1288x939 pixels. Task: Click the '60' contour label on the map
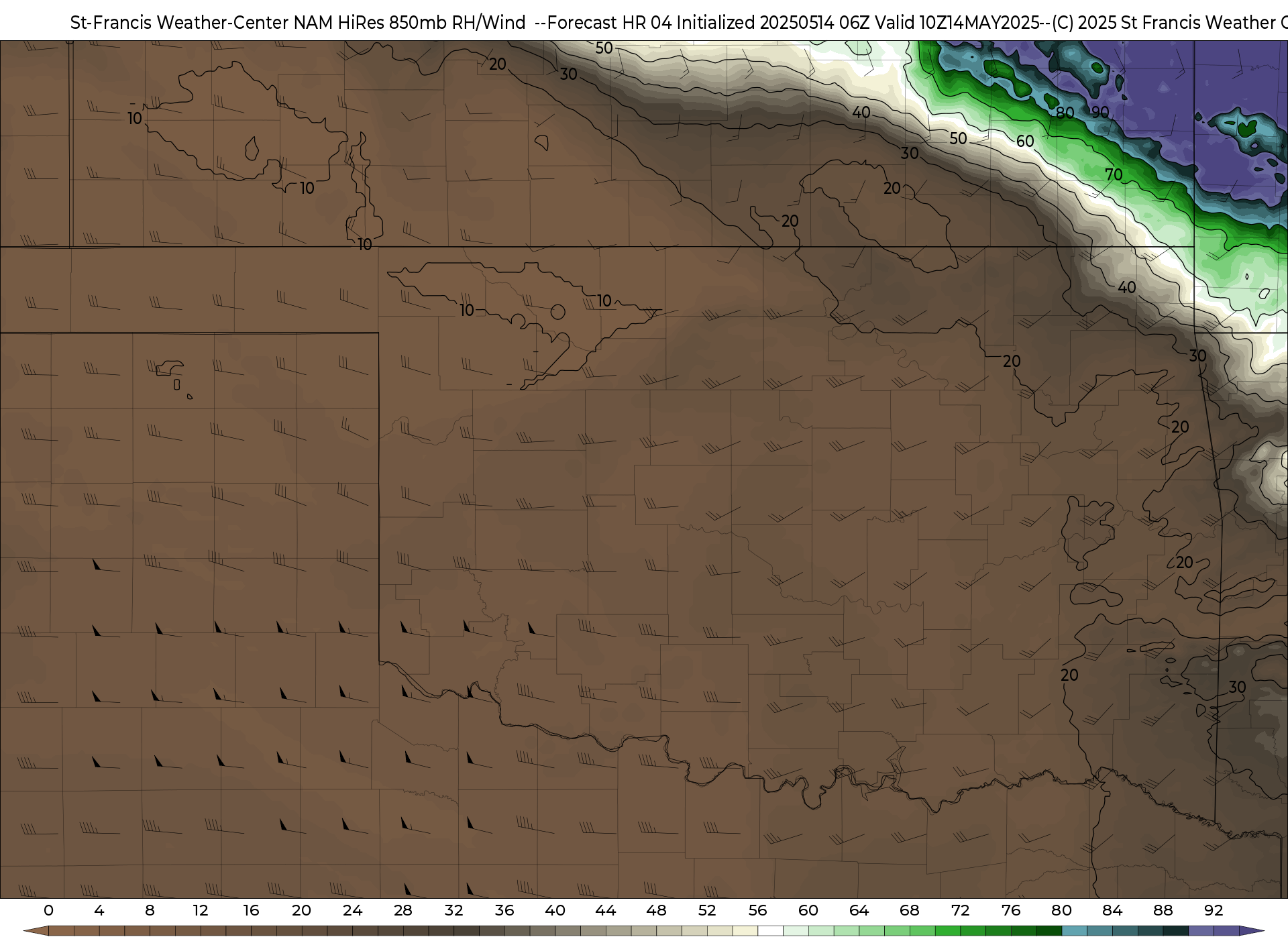1025,141
